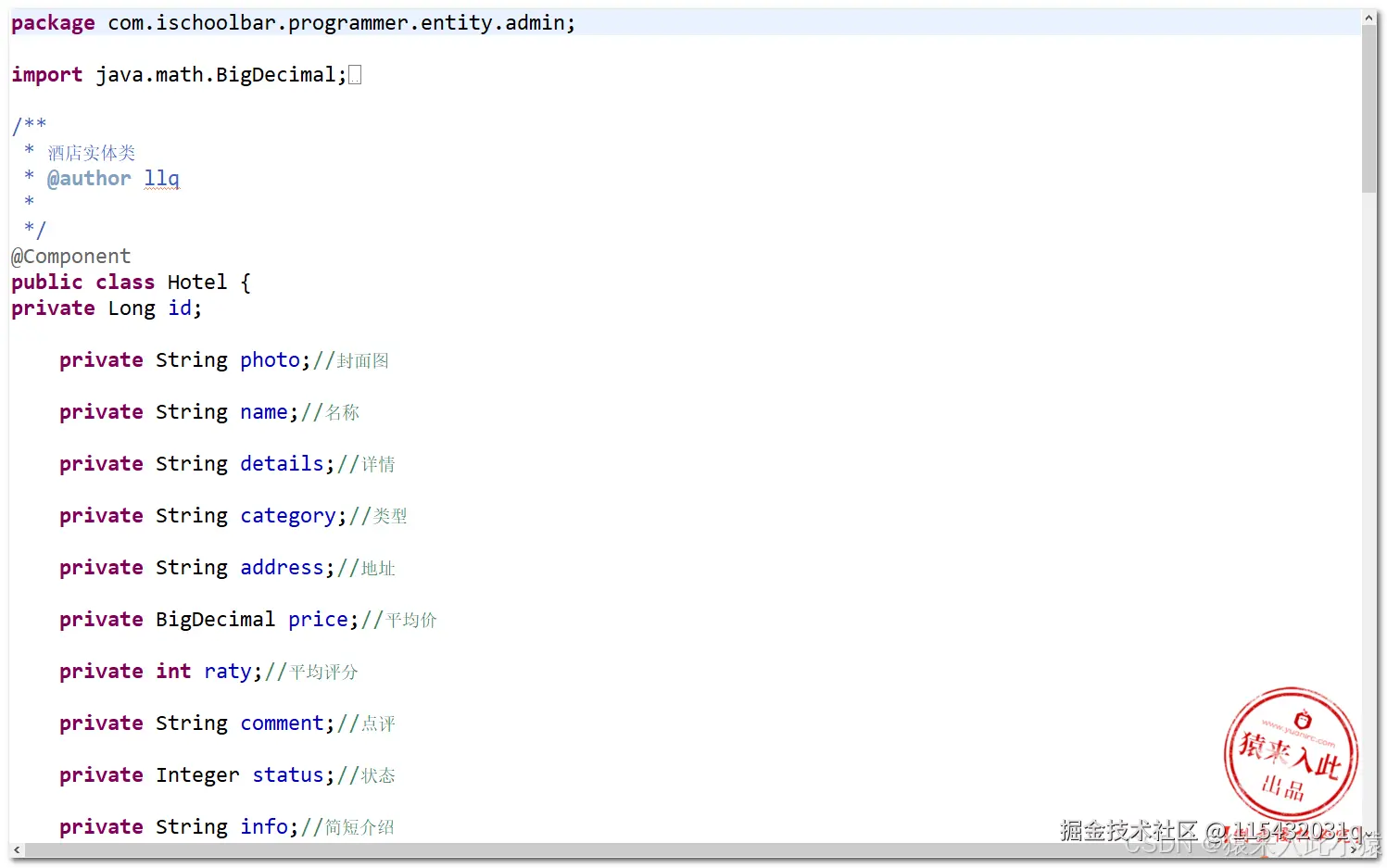1387x868 pixels.
Task: Click the field name 'name'
Action: pos(264,412)
